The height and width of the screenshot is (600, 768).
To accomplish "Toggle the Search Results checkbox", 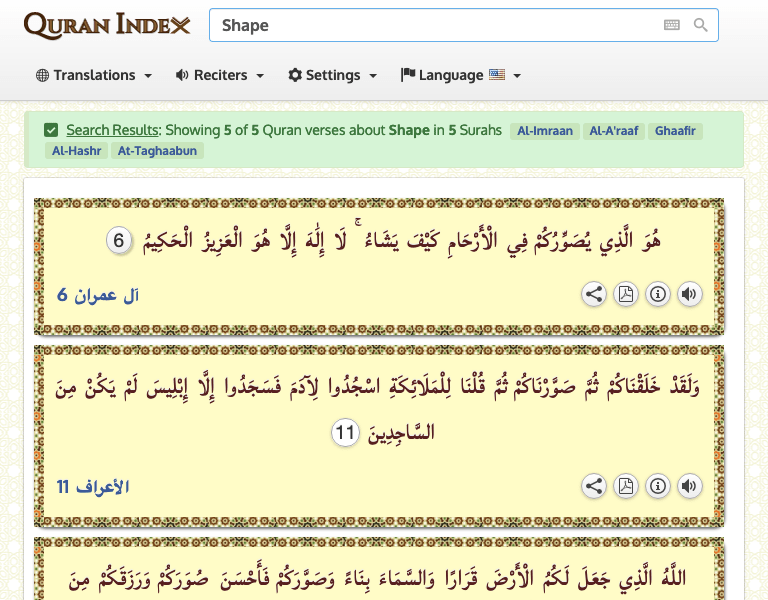I will click(51, 130).
